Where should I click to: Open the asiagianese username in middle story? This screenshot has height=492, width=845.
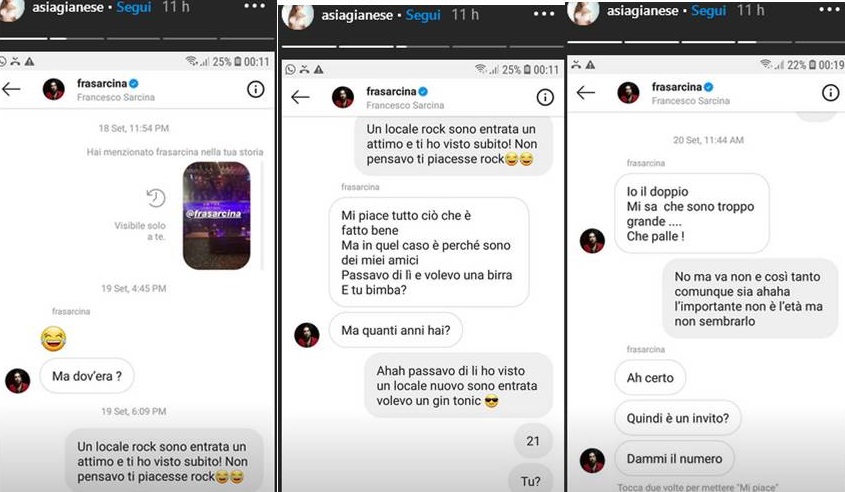(x=357, y=16)
